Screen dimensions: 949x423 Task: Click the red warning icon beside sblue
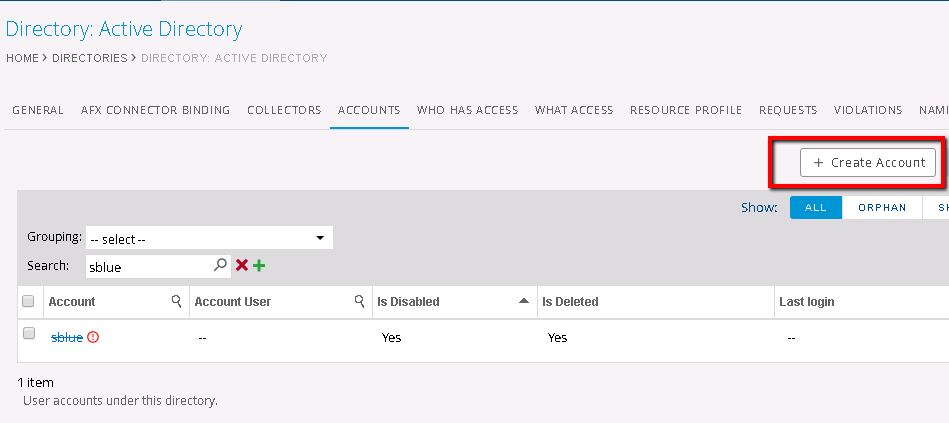[x=93, y=338]
